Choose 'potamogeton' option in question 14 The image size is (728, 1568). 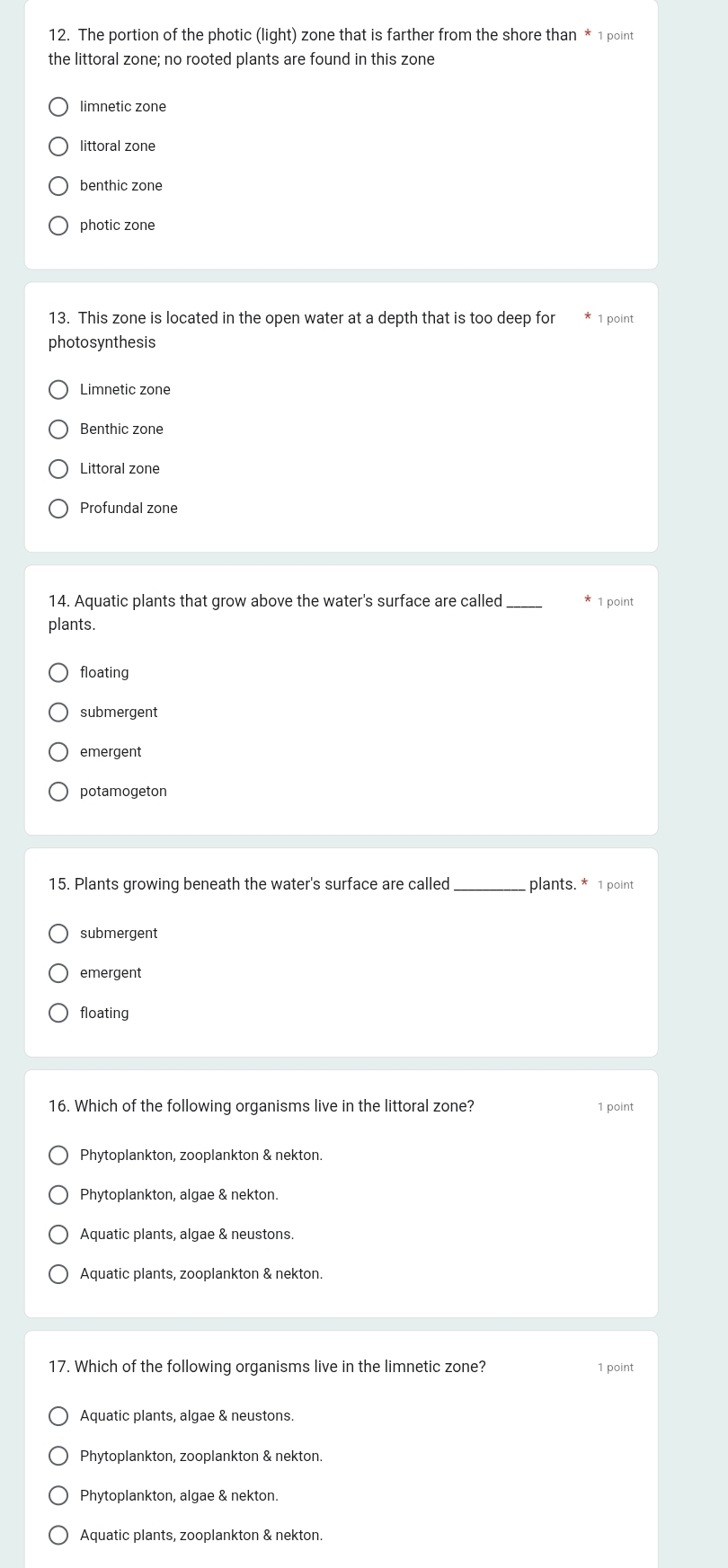[x=58, y=793]
